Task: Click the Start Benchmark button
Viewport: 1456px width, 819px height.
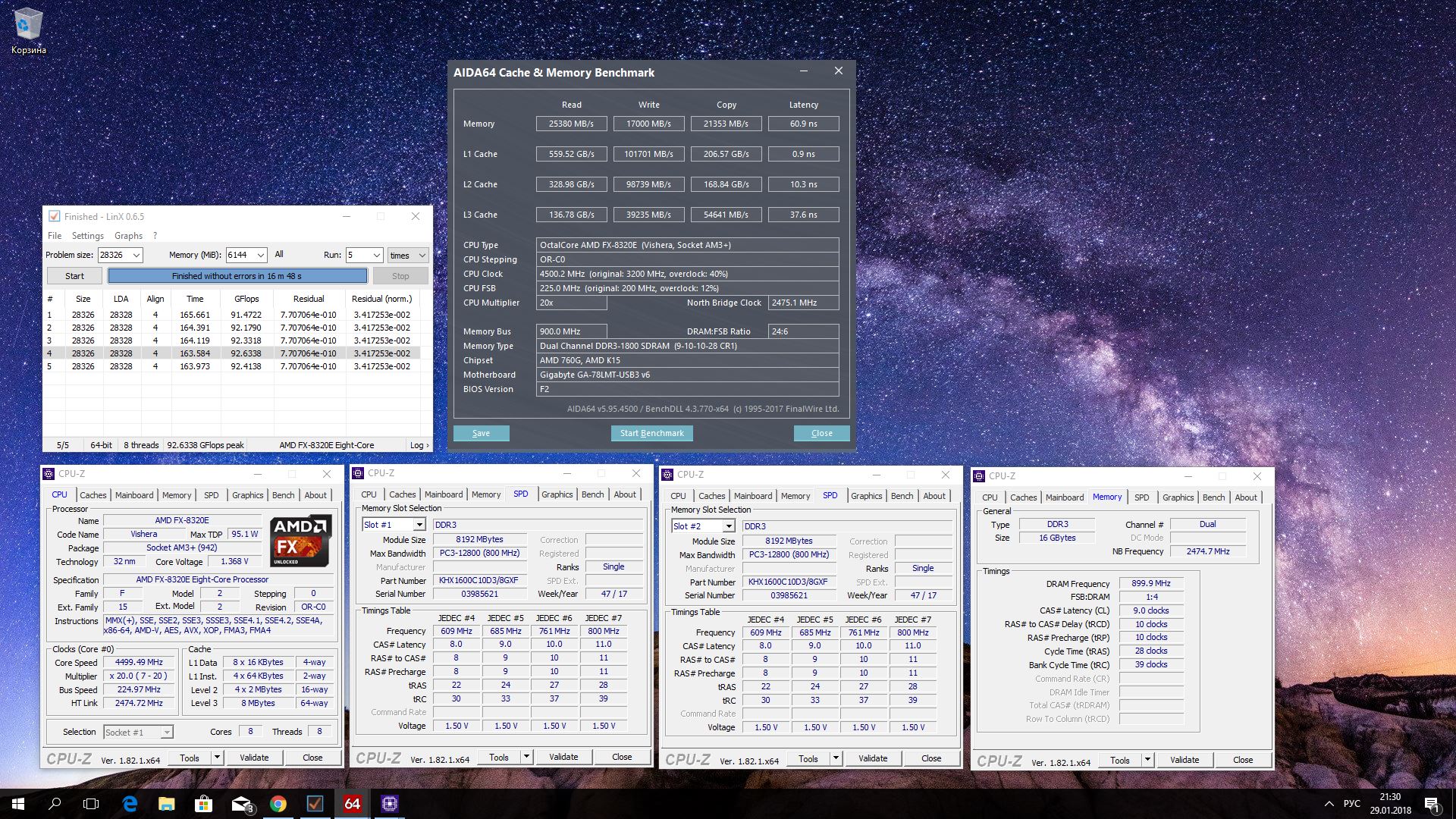Action: pyautogui.click(x=651, y=433)
